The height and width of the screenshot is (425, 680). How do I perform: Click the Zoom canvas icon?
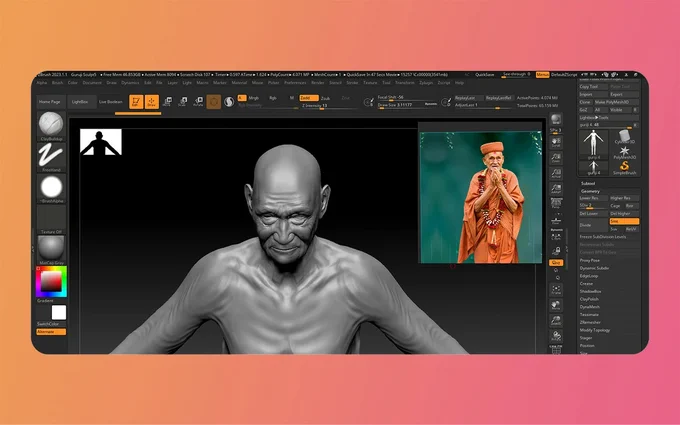tap(556, 158)
